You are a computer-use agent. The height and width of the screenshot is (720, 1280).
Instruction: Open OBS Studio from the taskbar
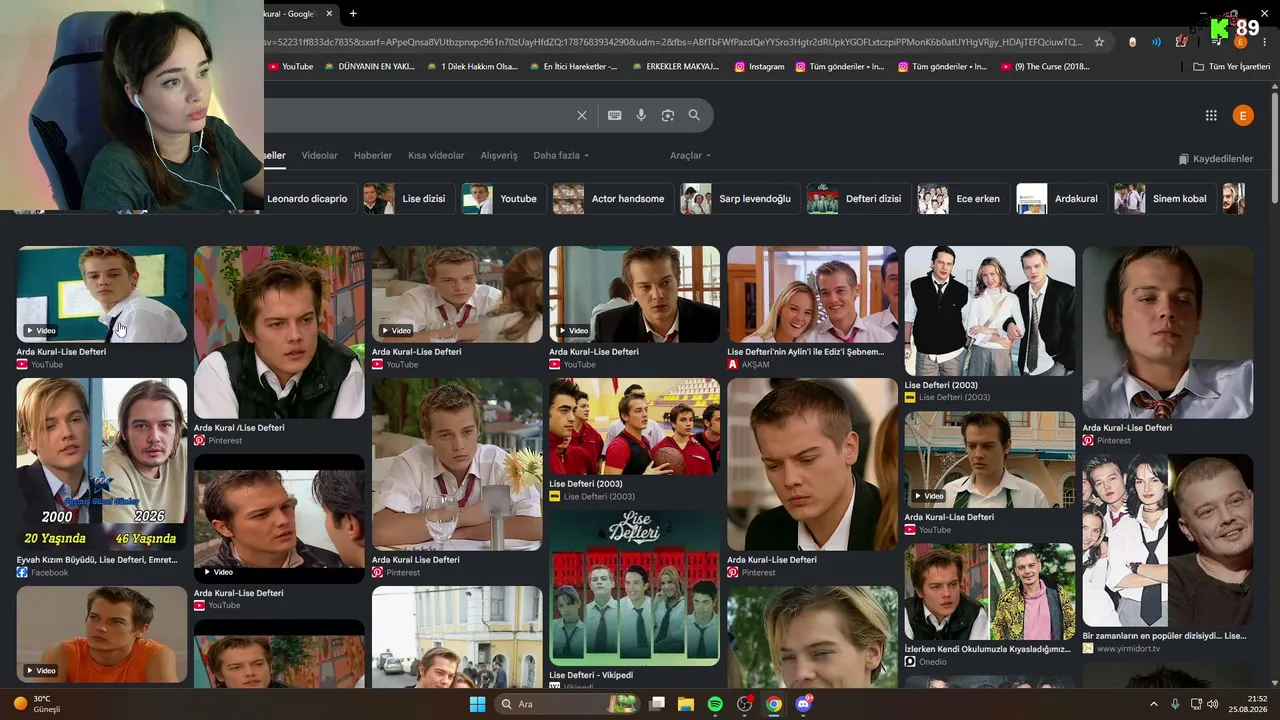click(x=744, y=704)
